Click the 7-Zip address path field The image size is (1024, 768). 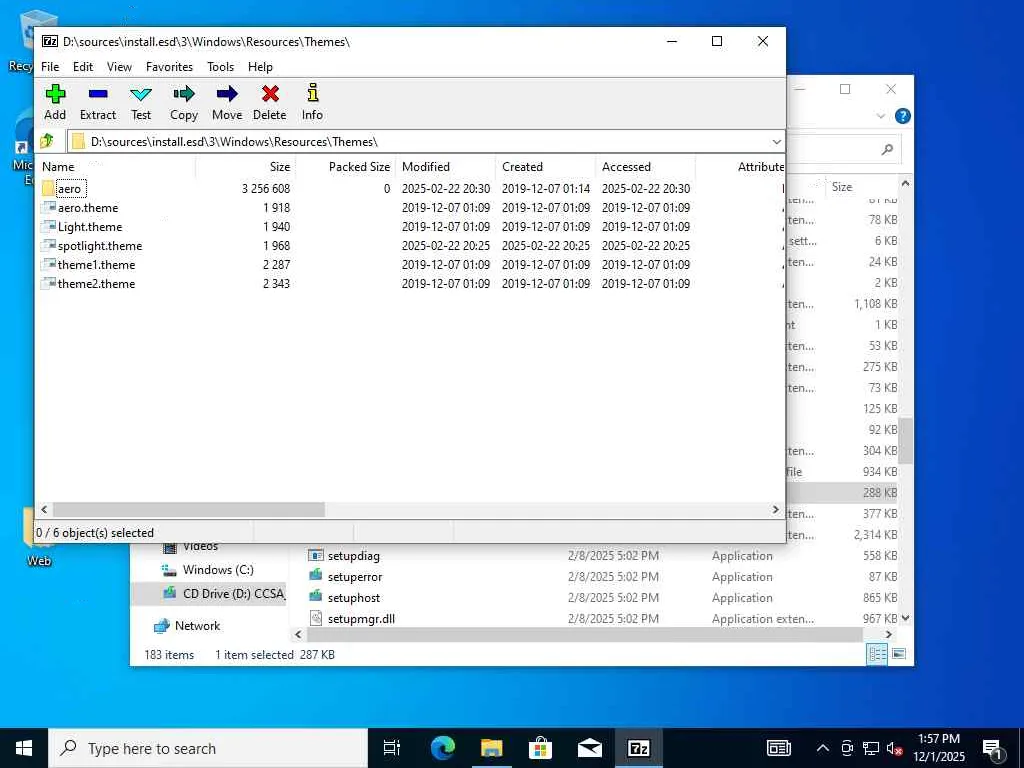(419, 142)
